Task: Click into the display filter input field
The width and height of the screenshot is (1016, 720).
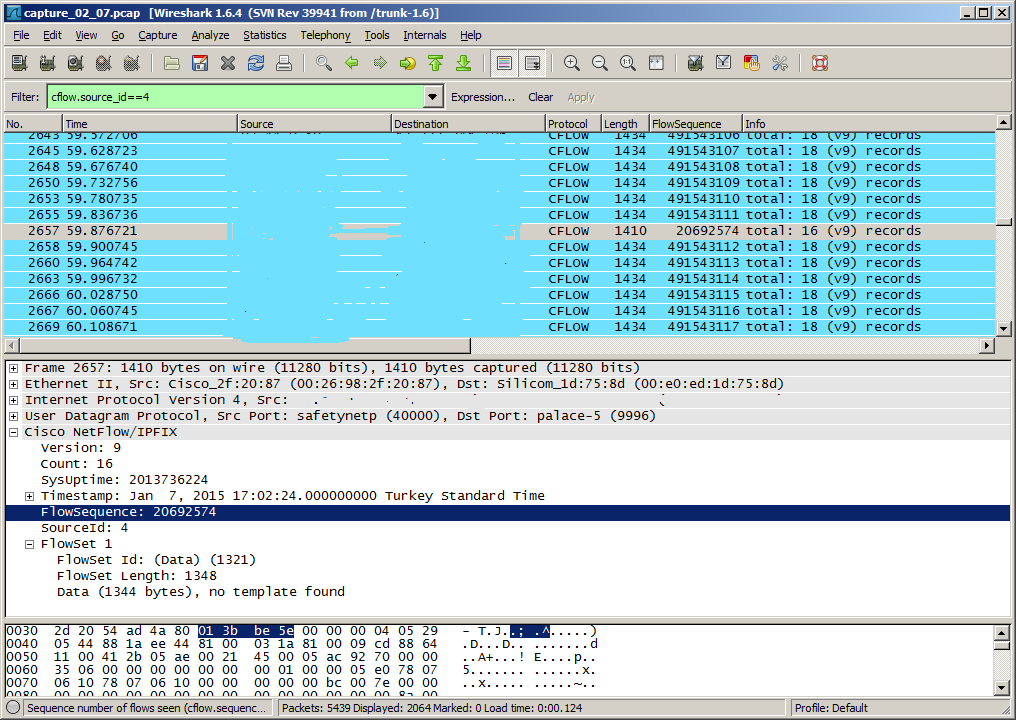Action: pyautogui.click(x=236, y=97)
